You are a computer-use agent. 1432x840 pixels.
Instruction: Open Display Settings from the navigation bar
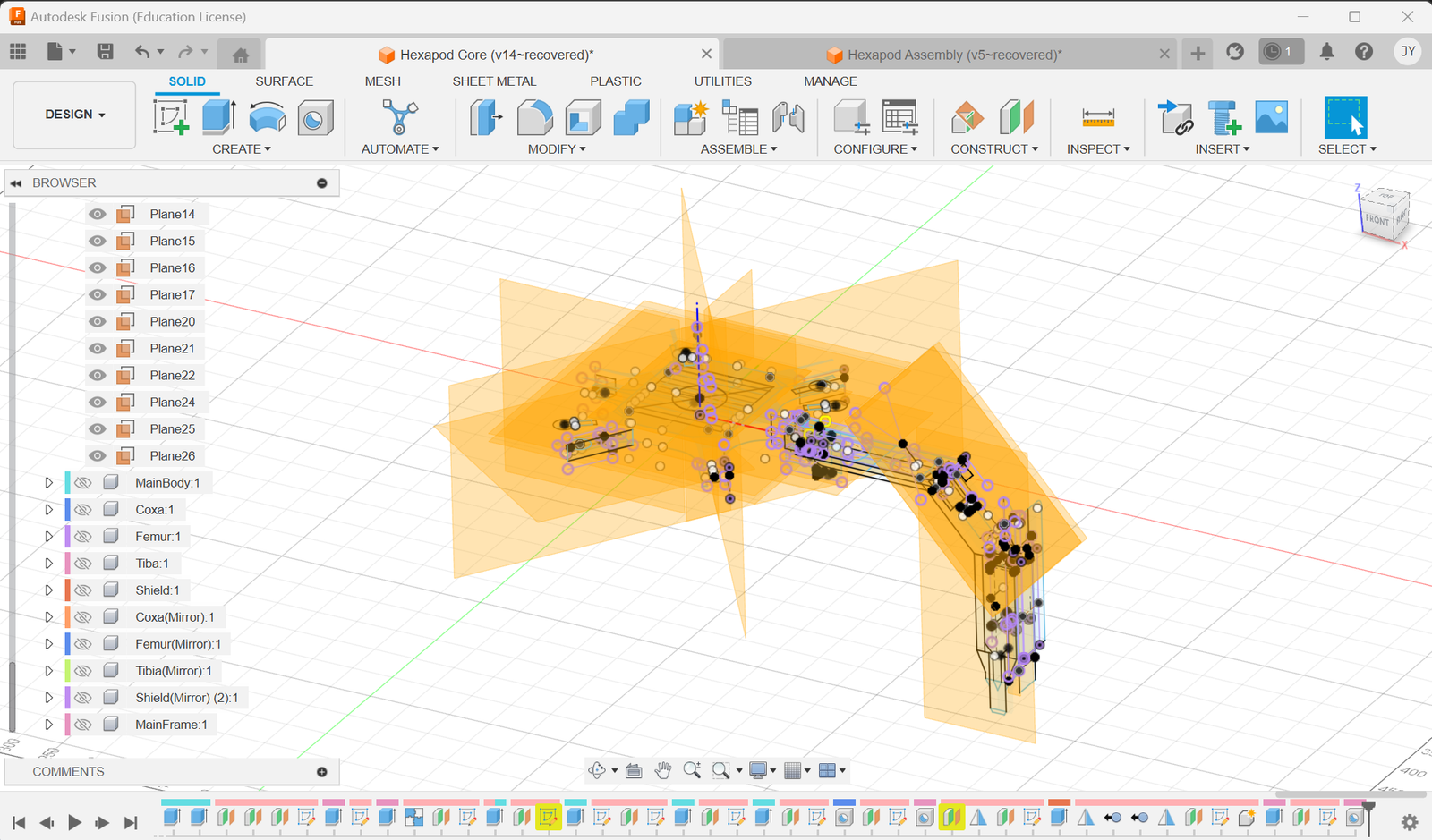coord(757,770)
